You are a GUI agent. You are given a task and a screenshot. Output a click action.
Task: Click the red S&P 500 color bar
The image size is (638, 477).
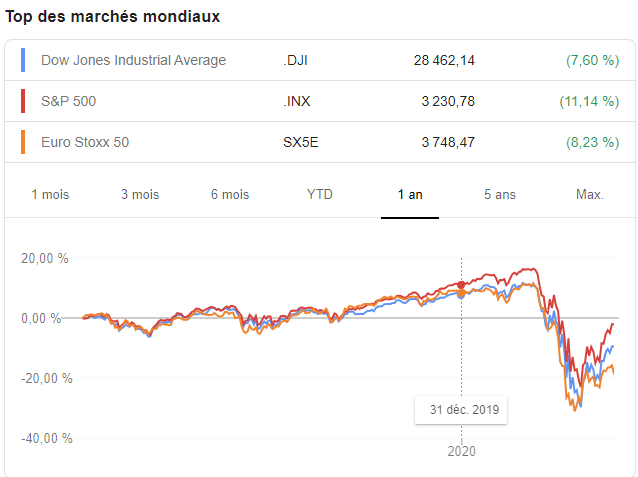click(x=23, y=101)
